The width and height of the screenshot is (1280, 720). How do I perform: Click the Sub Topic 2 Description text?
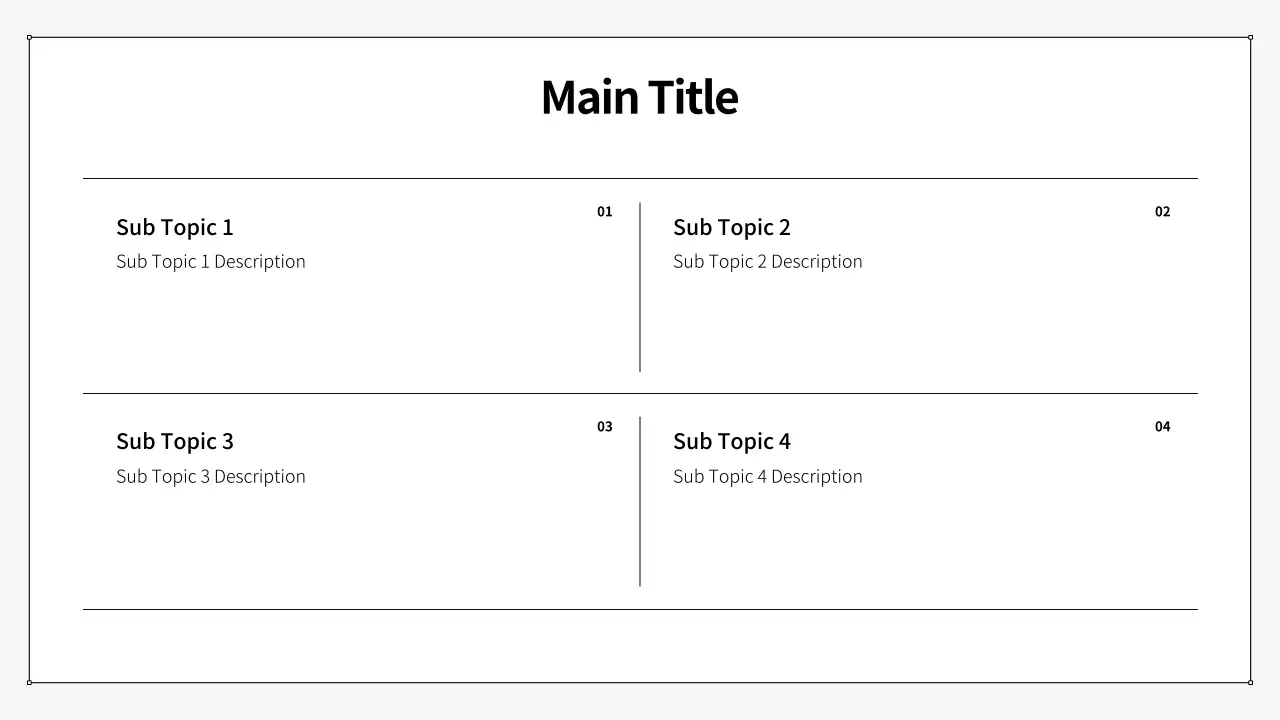(x=768, y=261)
